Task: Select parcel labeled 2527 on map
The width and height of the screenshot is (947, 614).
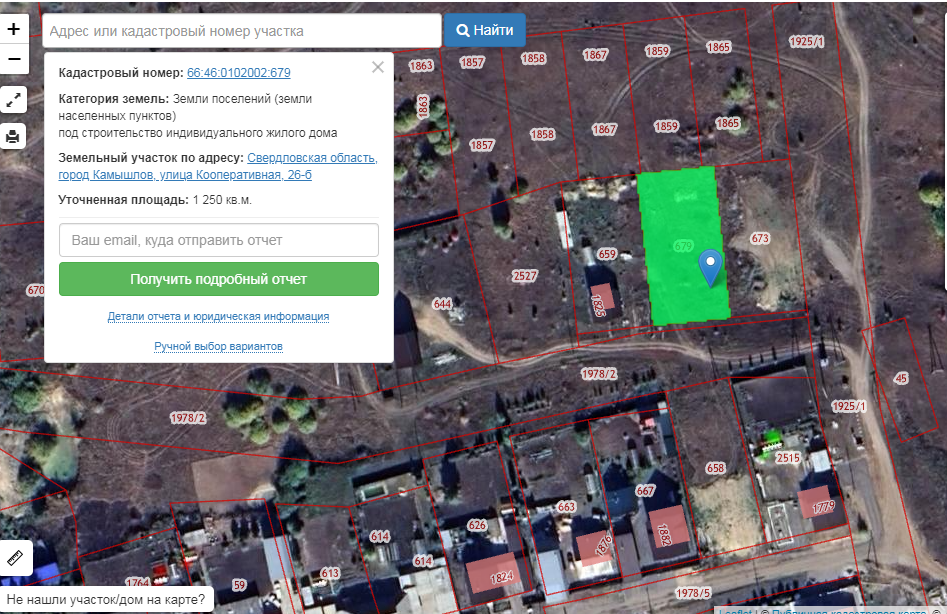Action: click(x=524, y=276)
